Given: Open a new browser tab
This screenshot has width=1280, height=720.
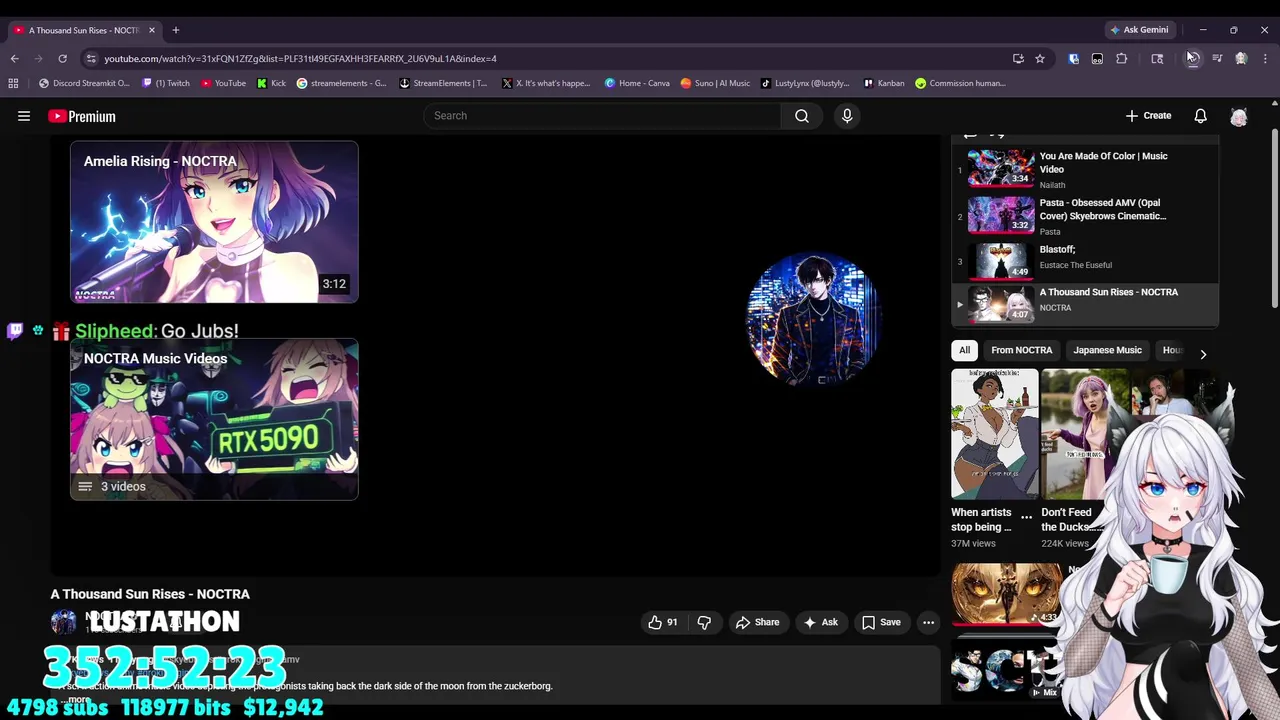Looking at the screenshot, I should (x=175, y=30).
